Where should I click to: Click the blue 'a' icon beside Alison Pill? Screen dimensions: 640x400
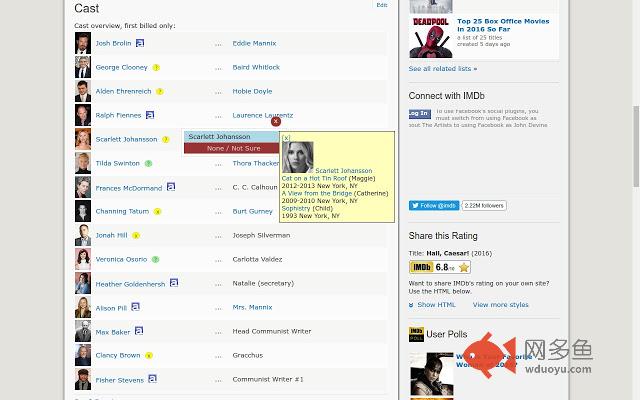point(136,307)
